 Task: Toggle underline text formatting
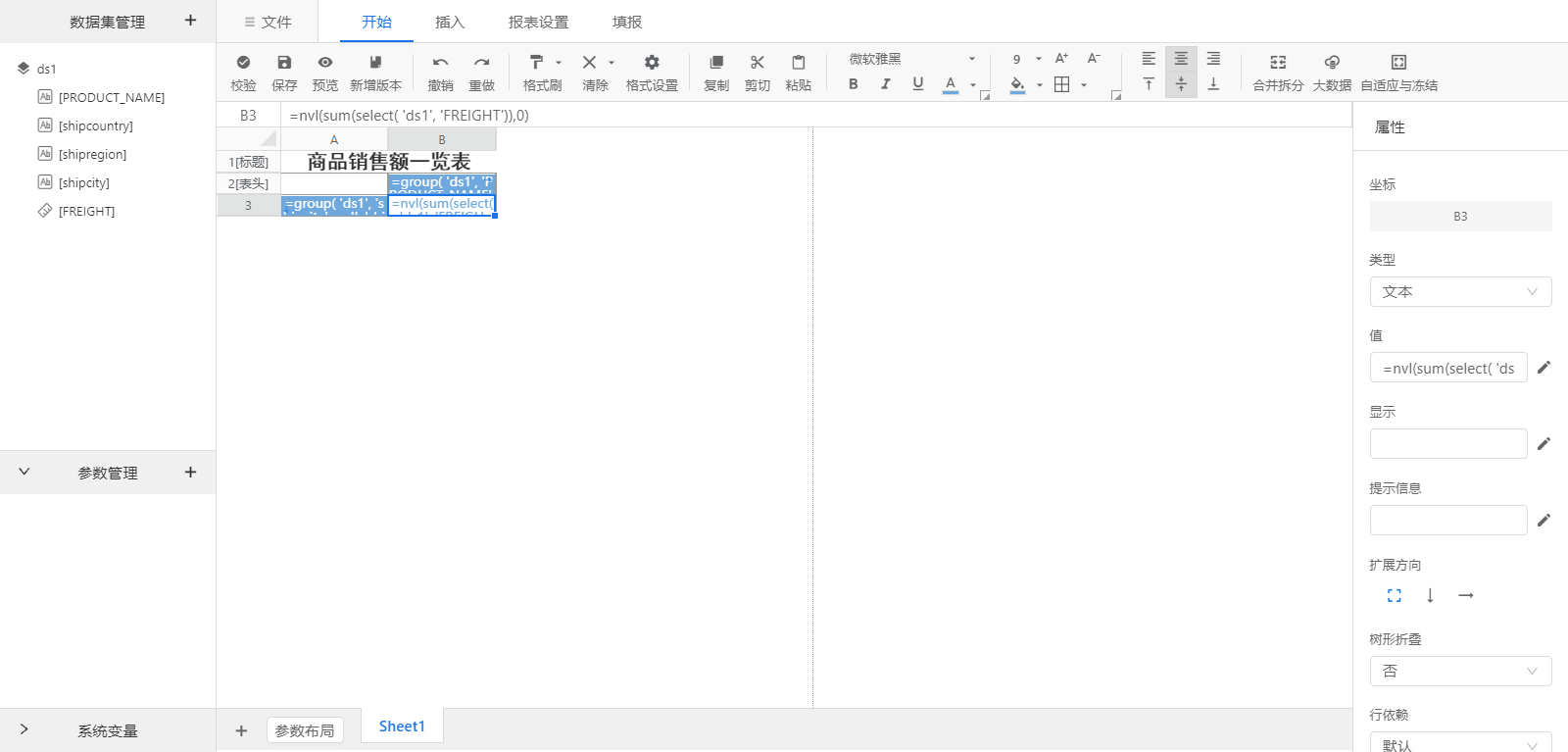coord(917,84)
